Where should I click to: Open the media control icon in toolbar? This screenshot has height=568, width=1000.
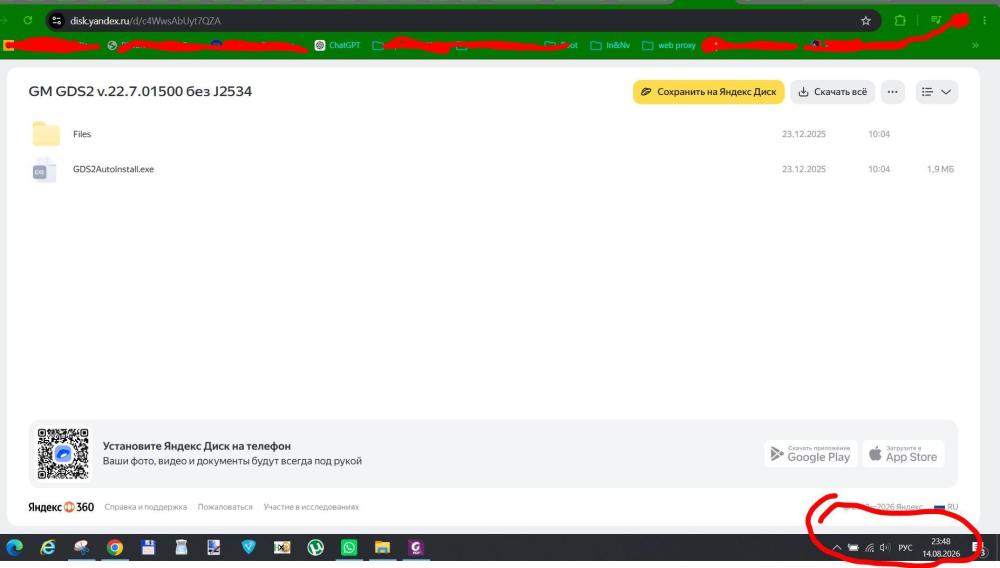(936, 20)
